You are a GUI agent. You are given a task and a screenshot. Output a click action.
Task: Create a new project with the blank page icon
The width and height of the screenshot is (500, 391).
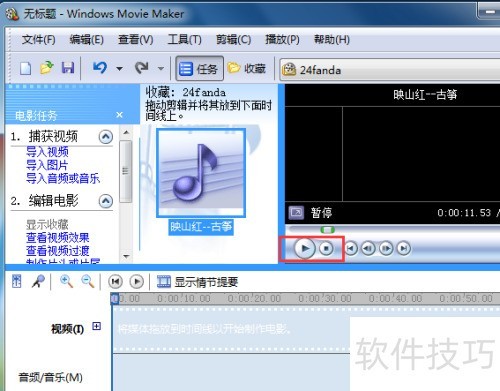tap(26, 68)
